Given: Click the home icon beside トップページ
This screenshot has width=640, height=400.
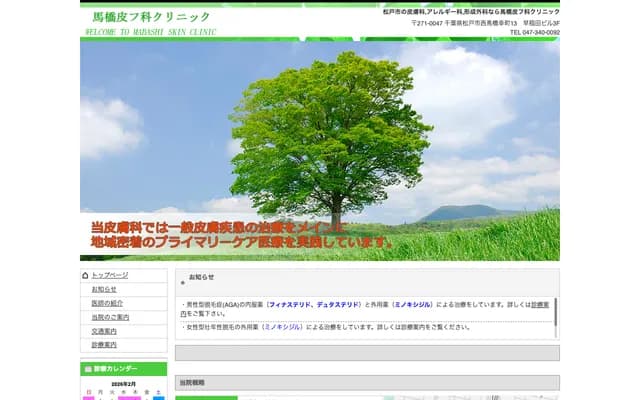Looking at the screenshot, I should click(x=86, y=275).
